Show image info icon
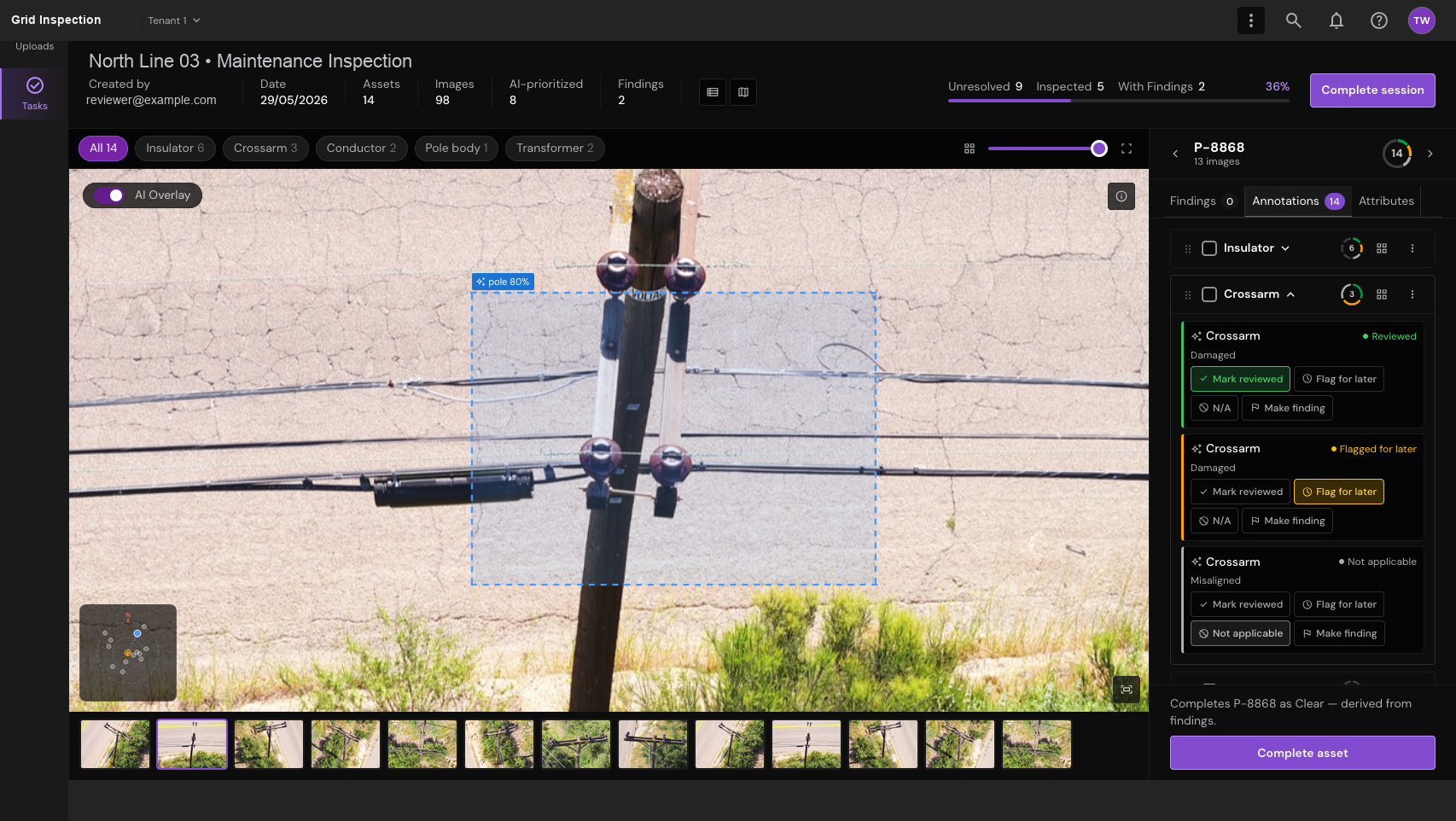 coord(1121,196)
